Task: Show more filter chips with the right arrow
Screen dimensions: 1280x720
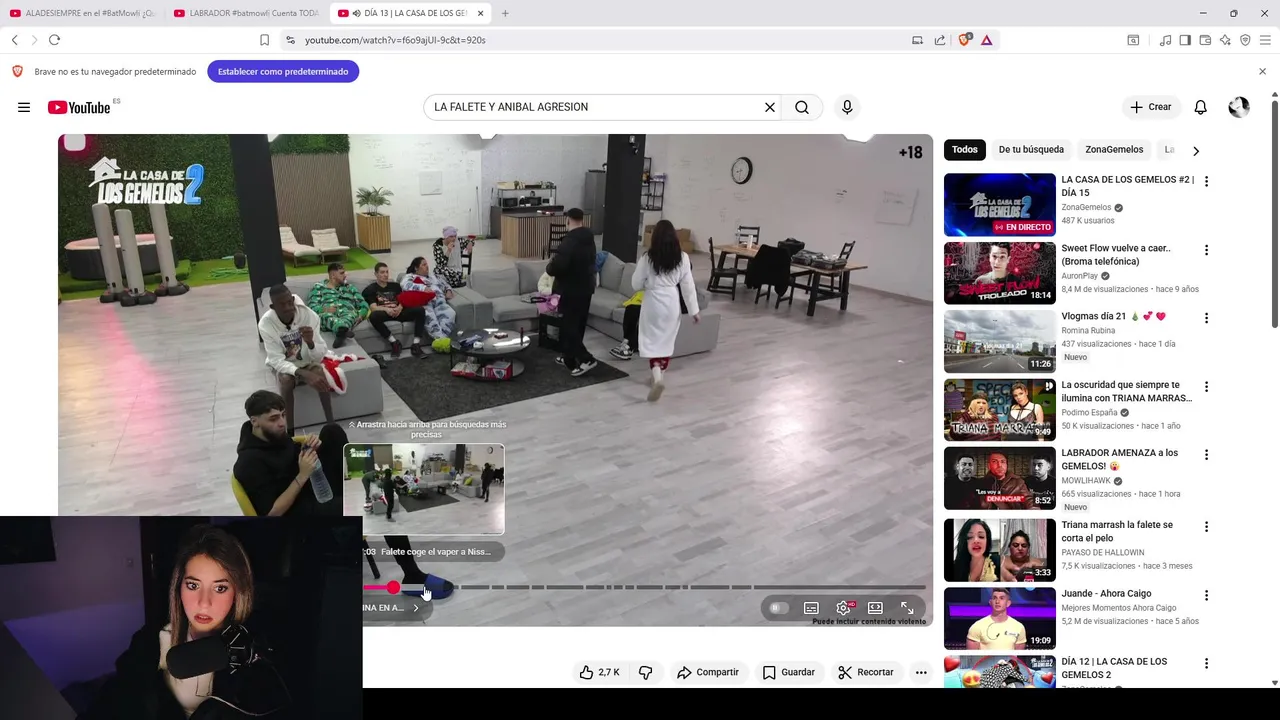Action: (x=1195, y=150)
